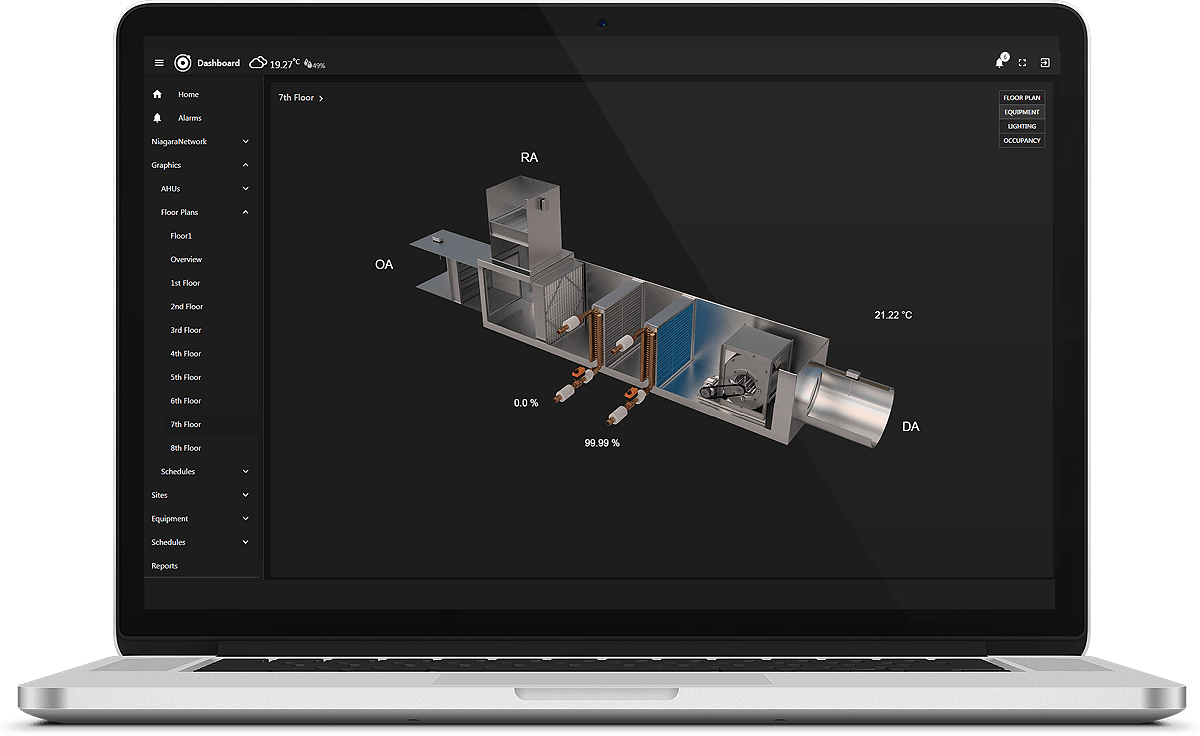Expand the AHUs submenu
This screenshot has width=1200, height=736.
click(246, 189)
